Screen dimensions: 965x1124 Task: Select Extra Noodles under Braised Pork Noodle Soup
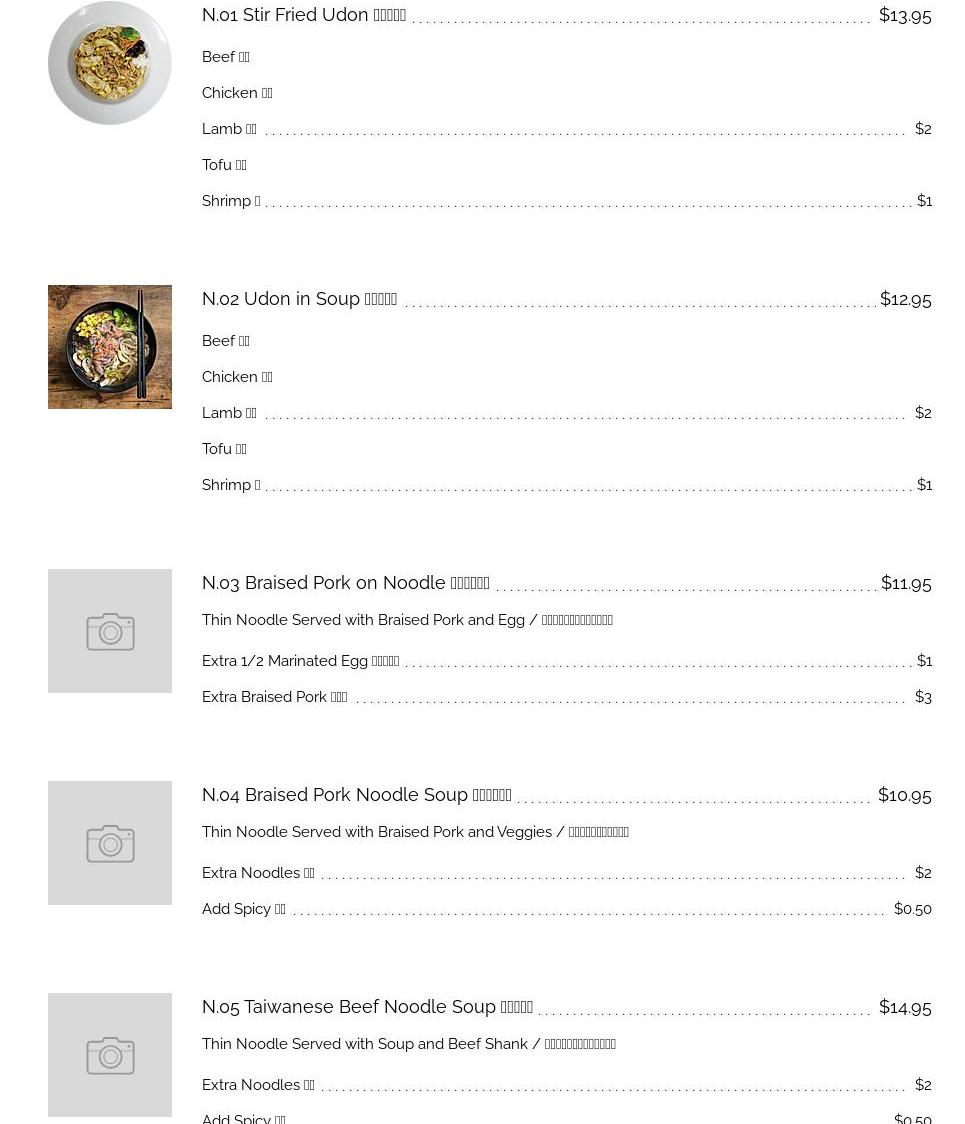pos(258,873)
